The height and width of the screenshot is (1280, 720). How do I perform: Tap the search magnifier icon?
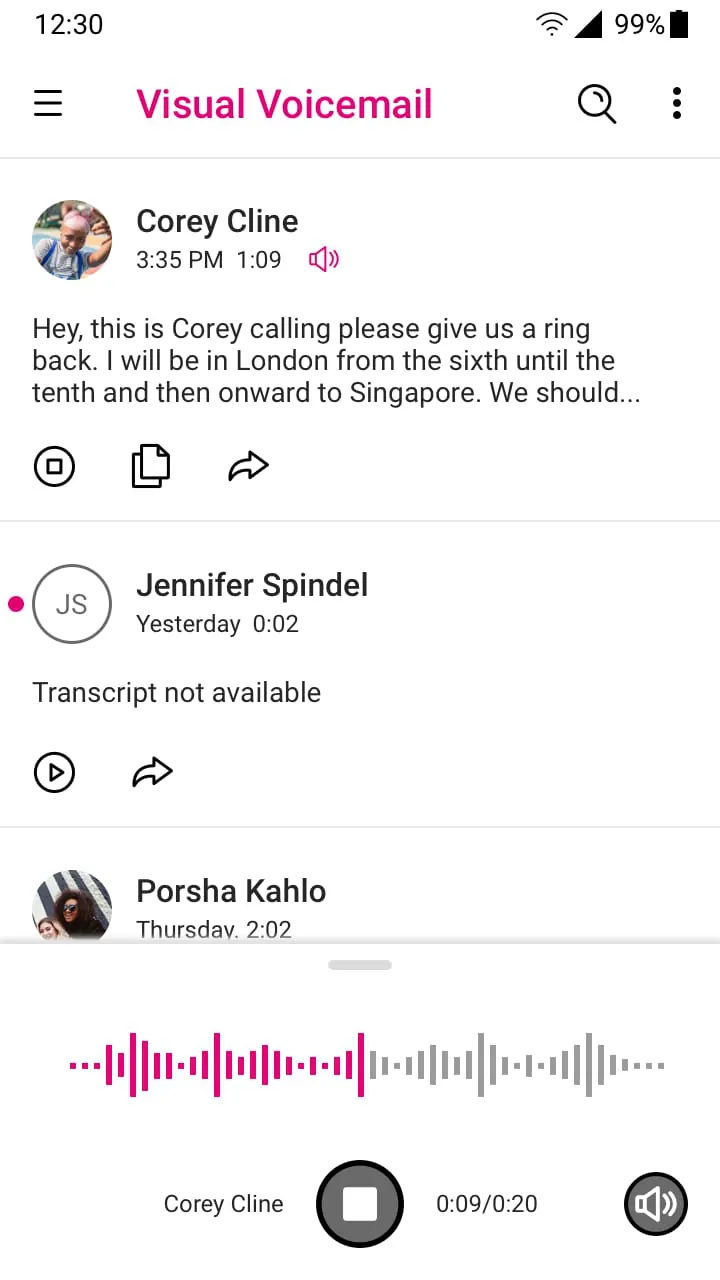pyautogui.click(x=597, y=104)
